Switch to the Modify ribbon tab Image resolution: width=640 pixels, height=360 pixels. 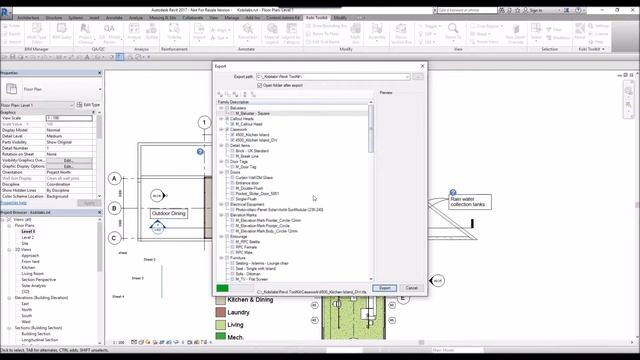click(x=340, y=18)
